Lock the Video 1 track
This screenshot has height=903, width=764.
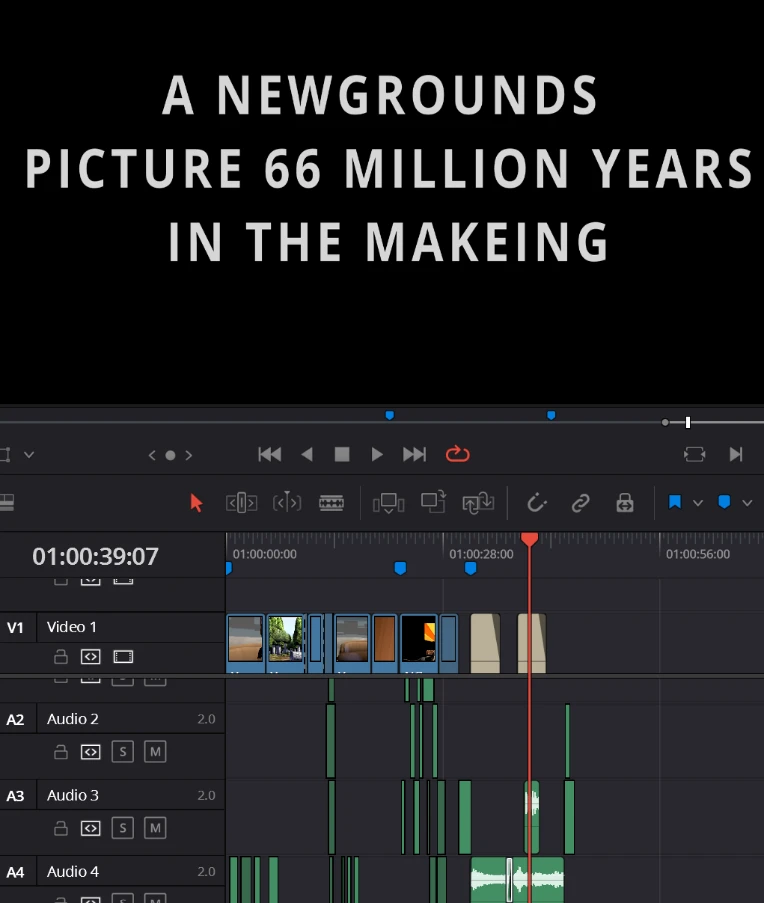coord(61,657)
